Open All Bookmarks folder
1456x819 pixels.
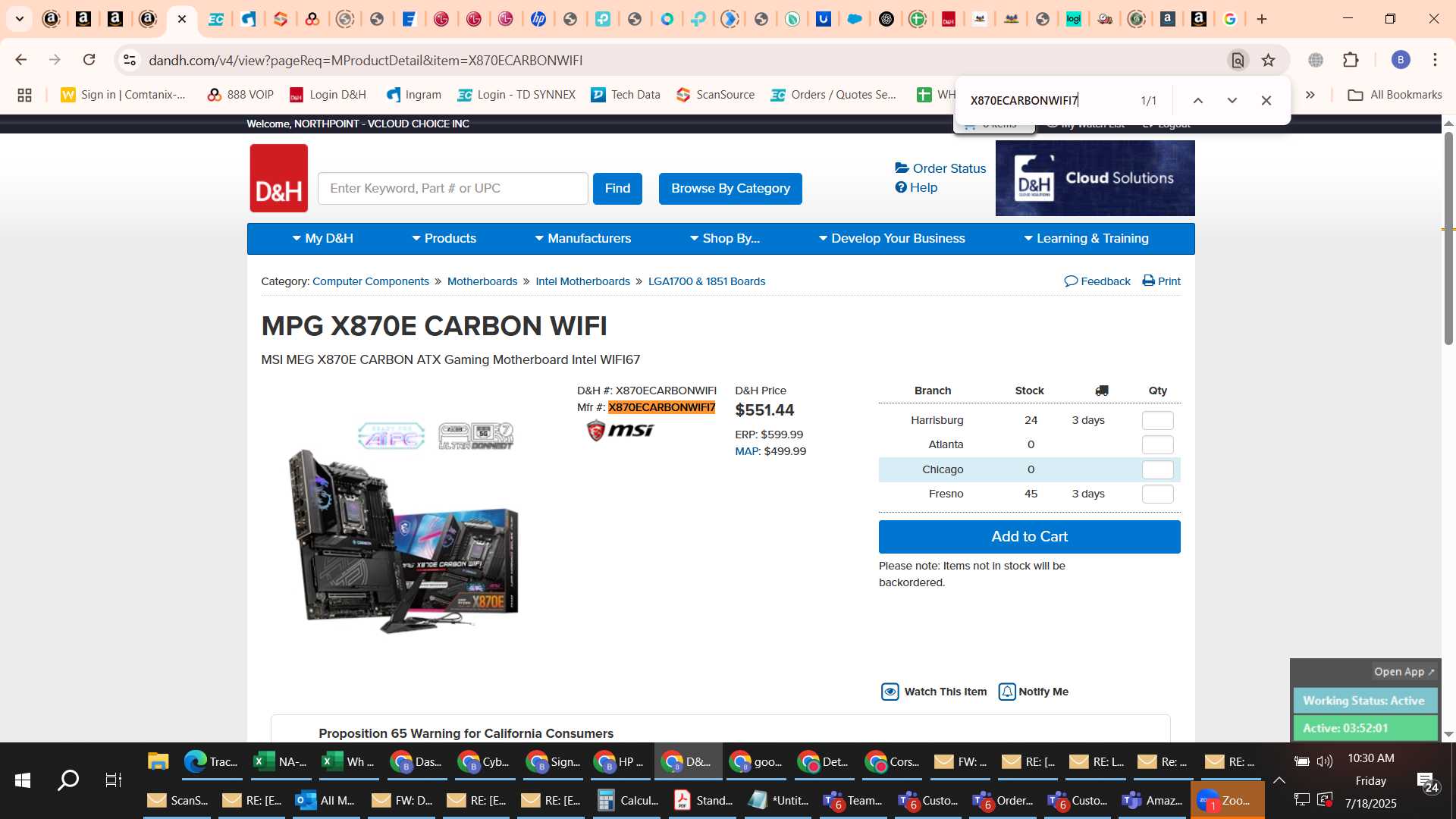click(x=1395, y=95)
